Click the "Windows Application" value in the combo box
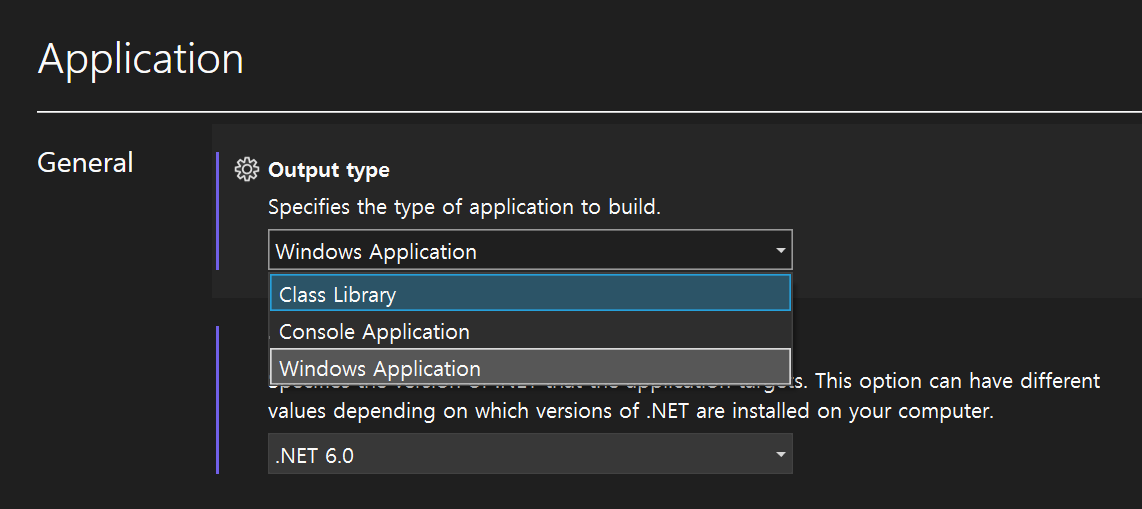Viewport: 1142px width, 509px height. pyautogui.click(x=376, y=251)
